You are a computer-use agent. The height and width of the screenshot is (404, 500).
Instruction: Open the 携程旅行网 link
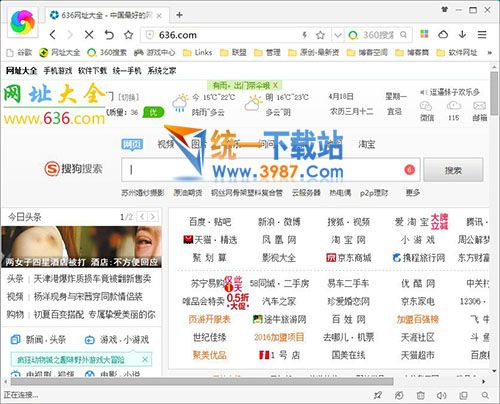(x=419, y=257)
